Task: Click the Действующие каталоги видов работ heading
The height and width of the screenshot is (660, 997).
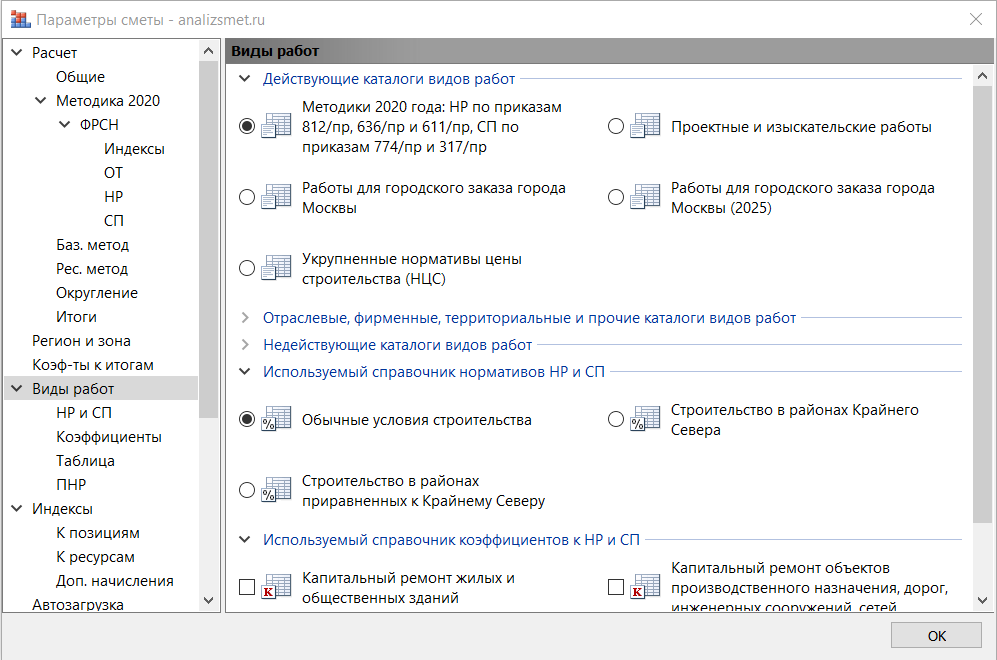Action: click(389, 79)
